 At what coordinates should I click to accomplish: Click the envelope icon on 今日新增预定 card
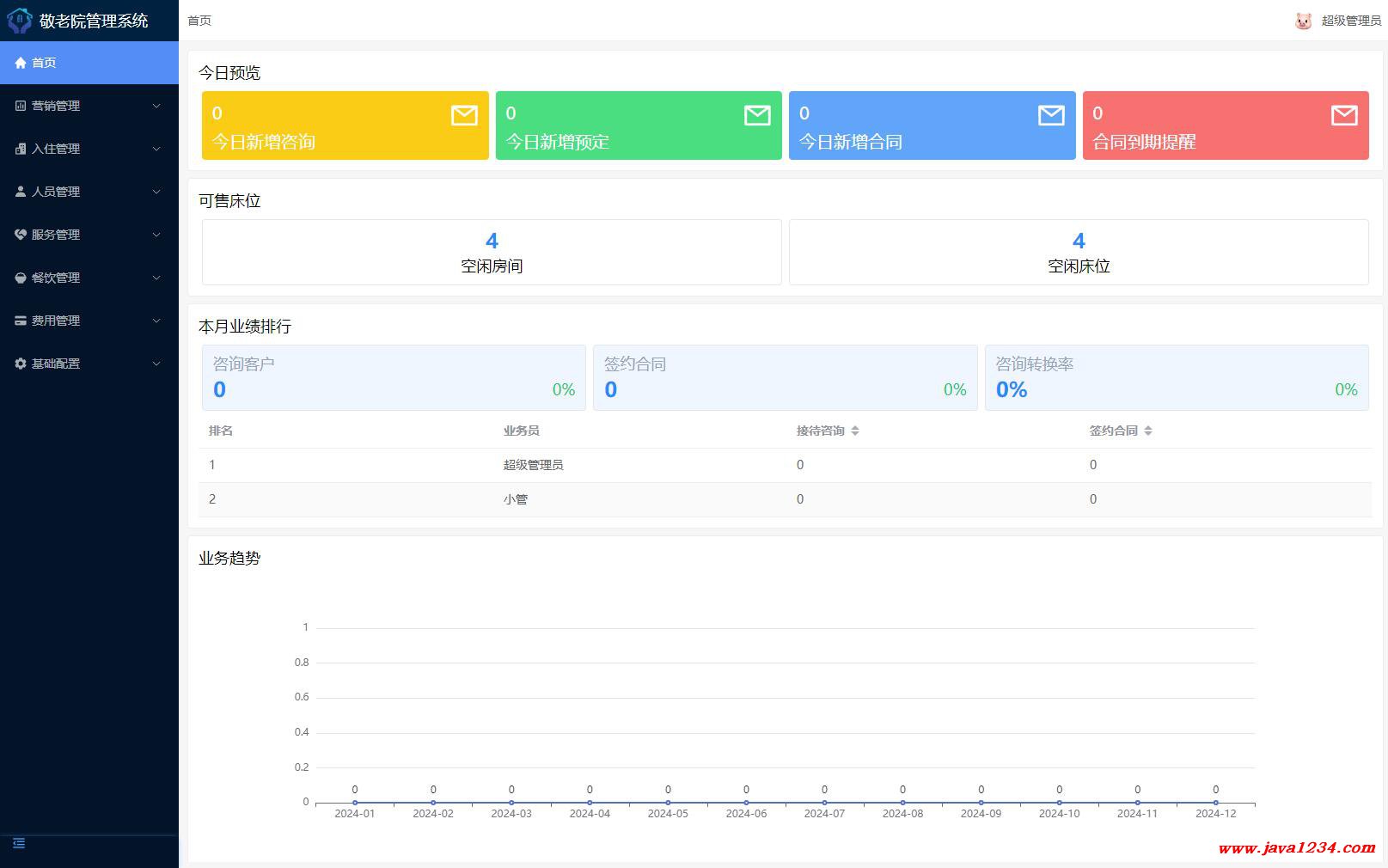coord(757,115)
